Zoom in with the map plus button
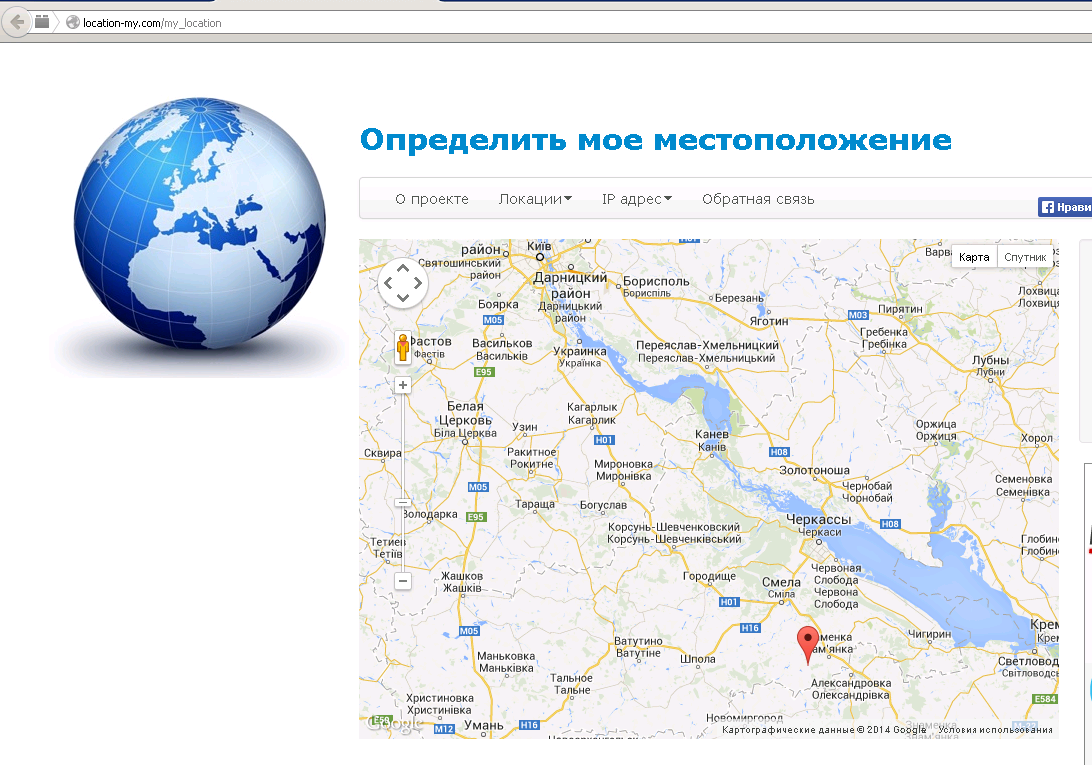Screen dimensions: 1092x765 point(403,385)
